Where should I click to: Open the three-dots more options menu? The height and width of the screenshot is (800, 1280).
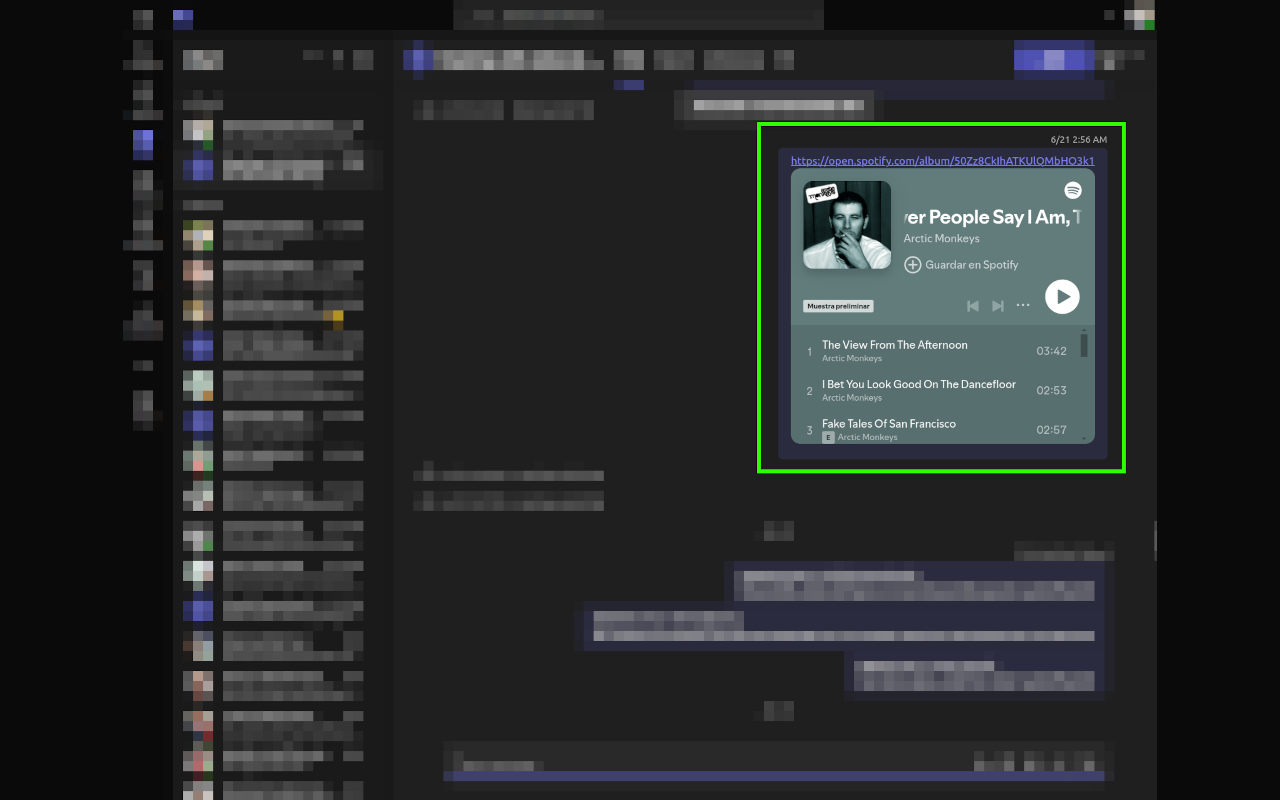1023,305
